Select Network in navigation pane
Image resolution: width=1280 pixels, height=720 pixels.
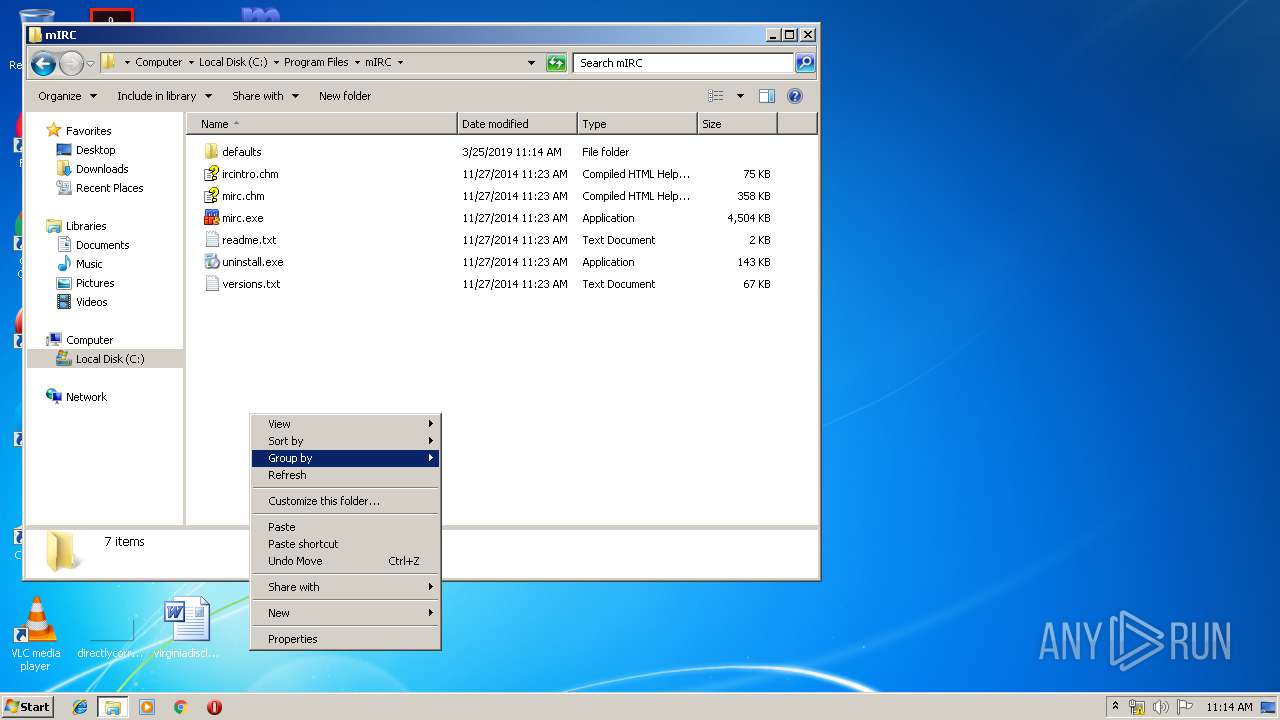click(86, 397)
